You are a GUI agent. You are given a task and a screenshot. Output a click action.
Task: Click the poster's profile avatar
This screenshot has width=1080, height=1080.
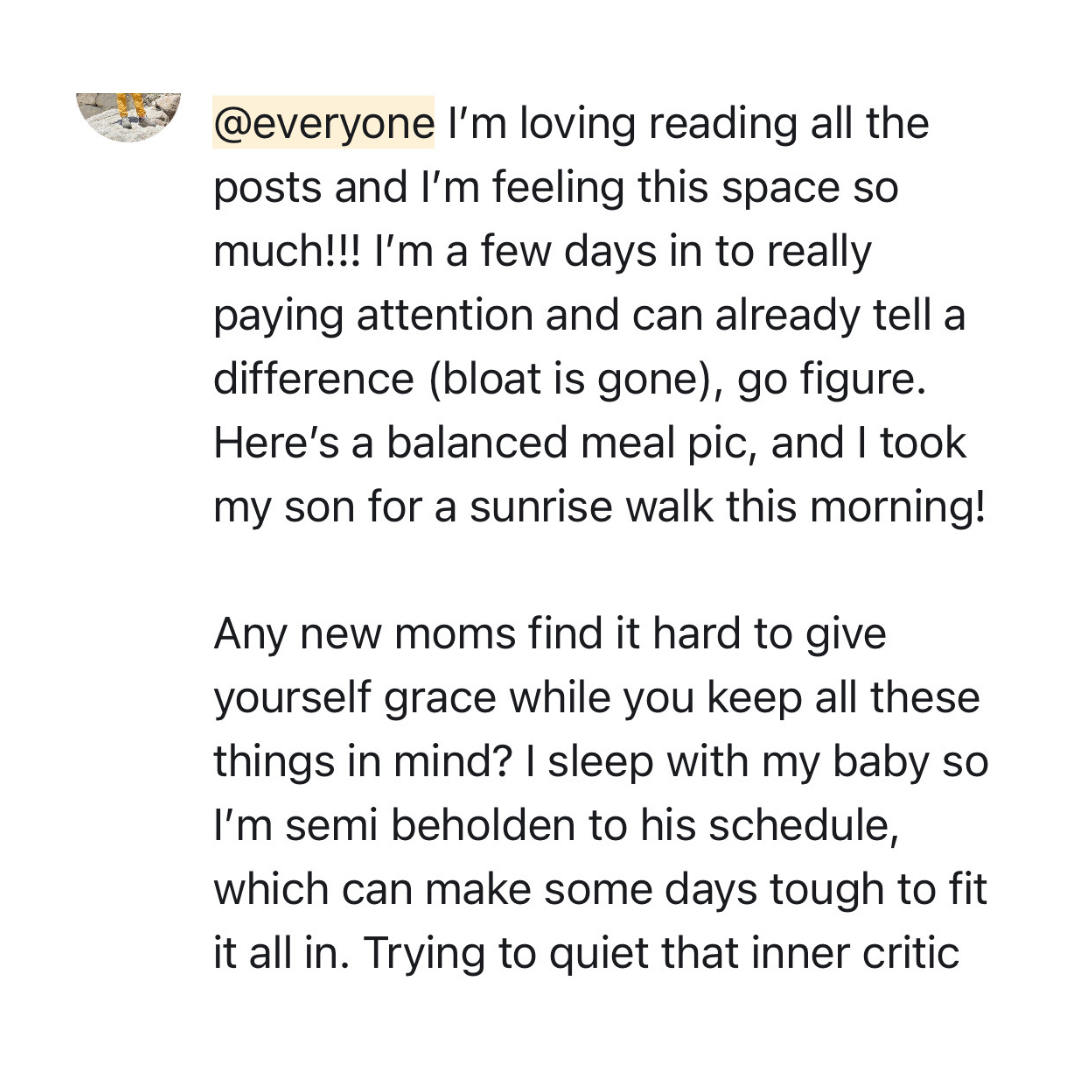129,117
